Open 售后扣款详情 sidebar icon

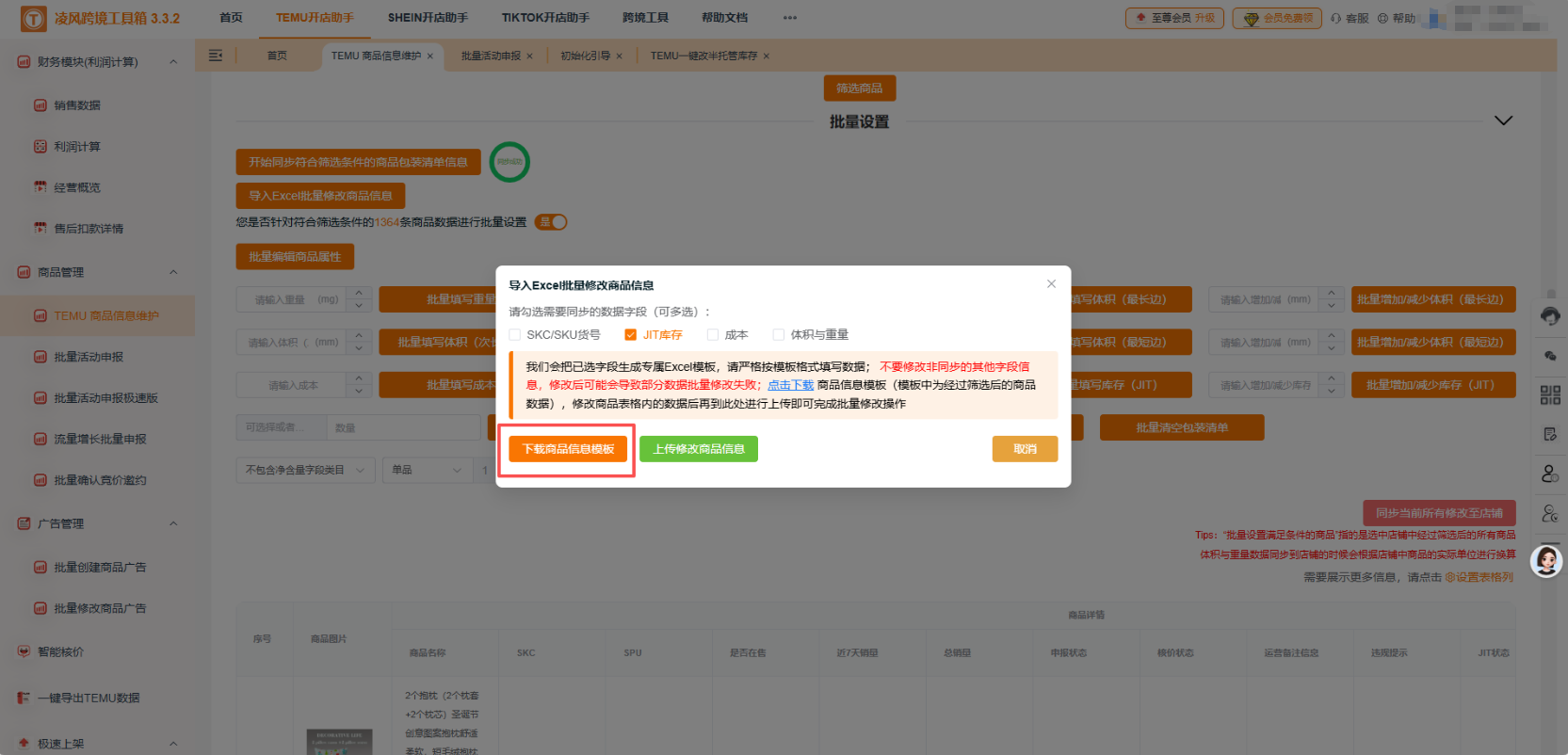point(40,229)
